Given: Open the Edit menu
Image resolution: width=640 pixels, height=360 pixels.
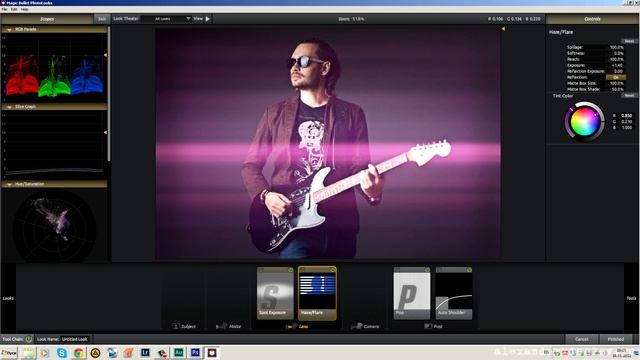Looking at the screenshot, I should 14,9.
